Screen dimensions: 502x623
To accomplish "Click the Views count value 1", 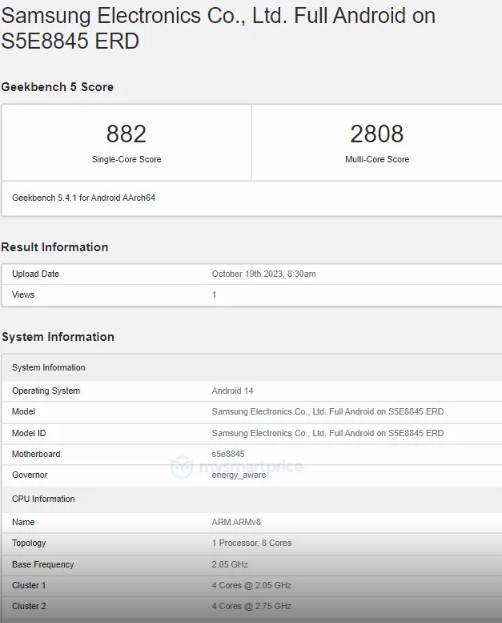I will 214,295.
